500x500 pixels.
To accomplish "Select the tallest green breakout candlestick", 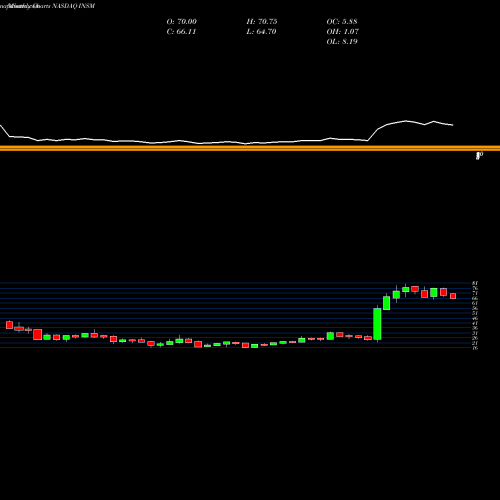I will point(377,324).
